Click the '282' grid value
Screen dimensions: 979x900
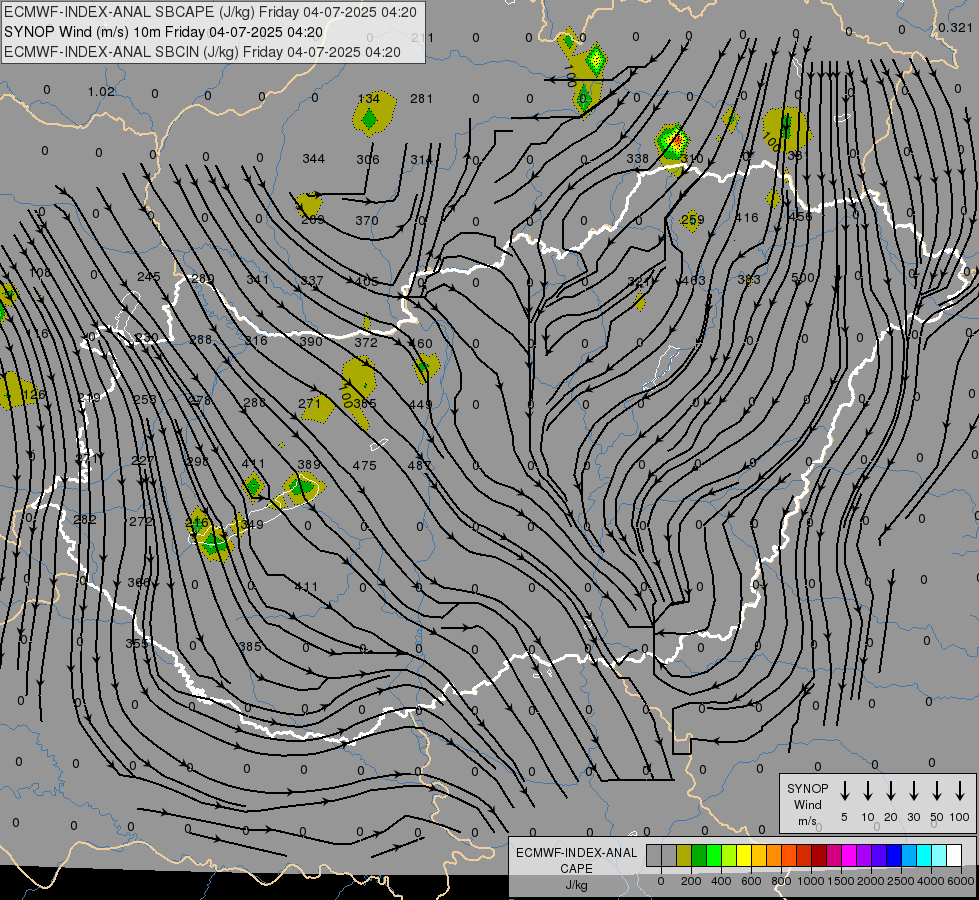pos(85,519)
